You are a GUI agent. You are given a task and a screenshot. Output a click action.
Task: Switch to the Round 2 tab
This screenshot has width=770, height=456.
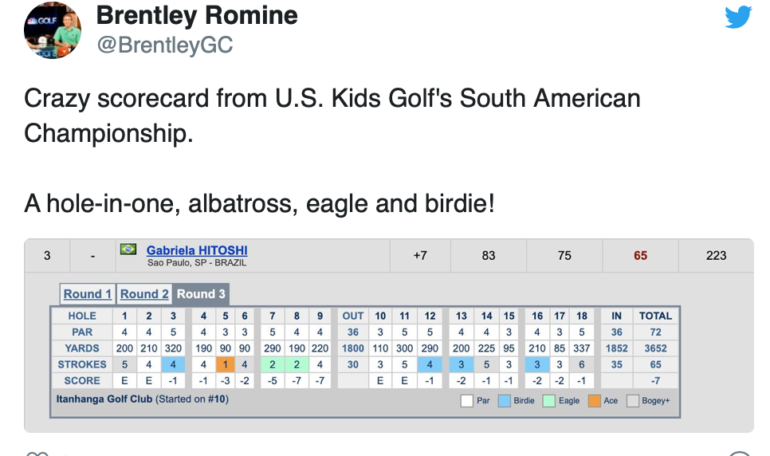[144, 294]
